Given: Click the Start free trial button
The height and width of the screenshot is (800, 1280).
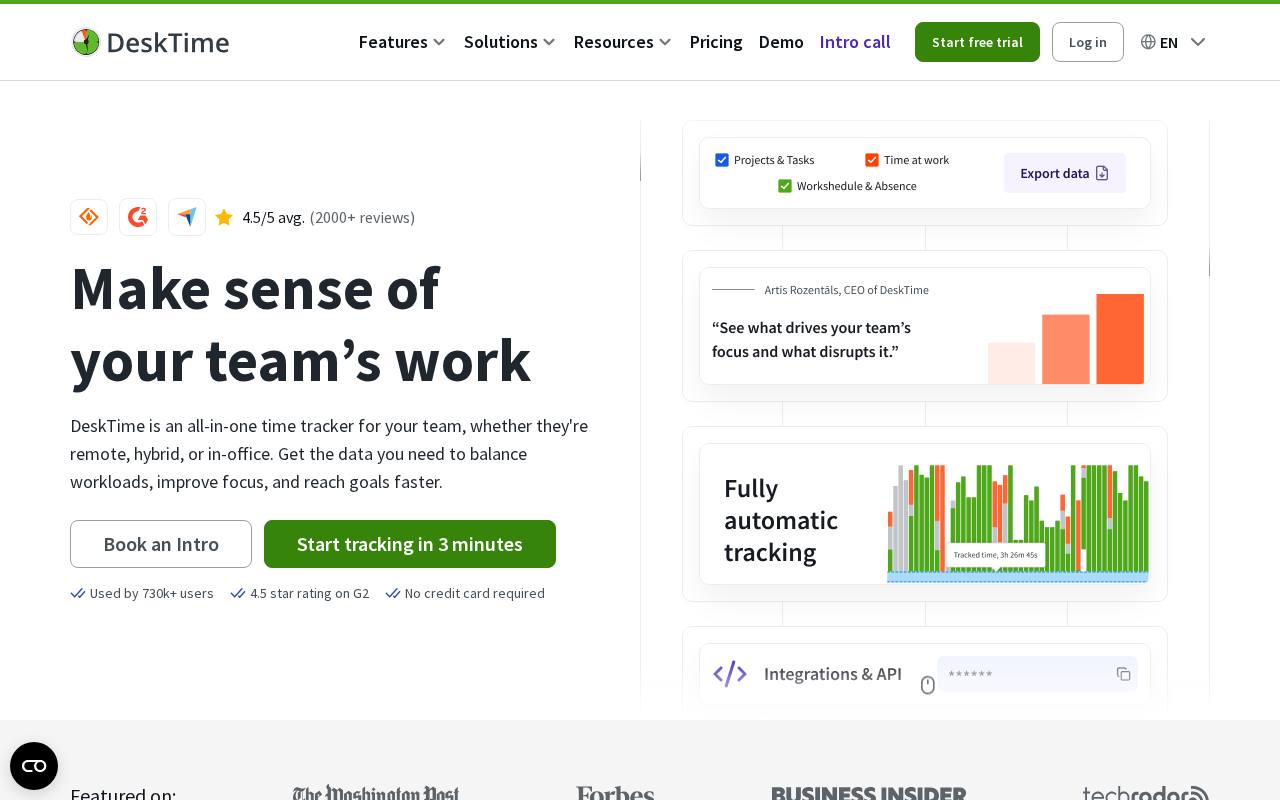Looking at the screenshot, I should pyautogui.click(x=977, y=42).
